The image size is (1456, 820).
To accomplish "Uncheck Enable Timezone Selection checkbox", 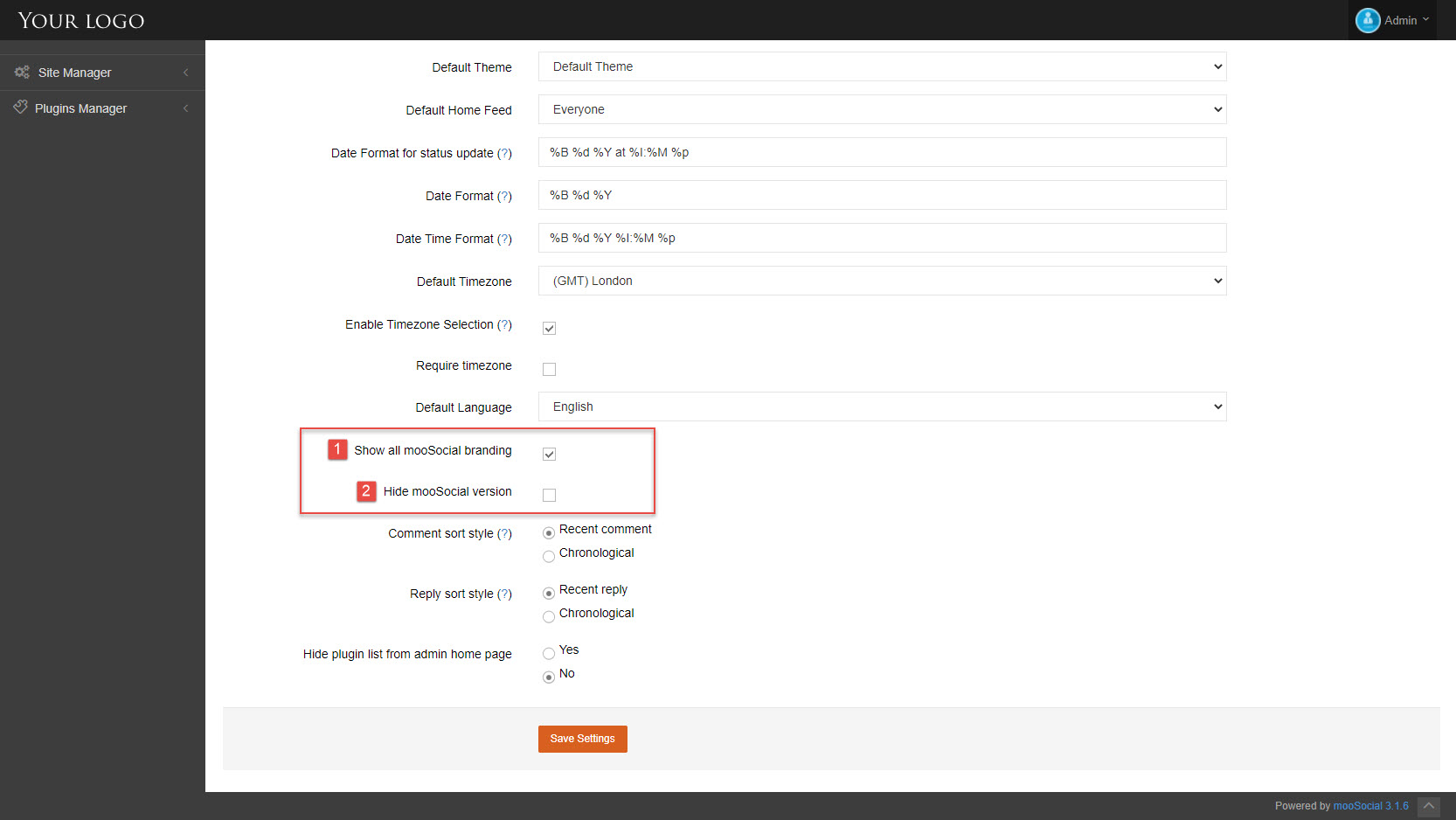I will 549,329.
